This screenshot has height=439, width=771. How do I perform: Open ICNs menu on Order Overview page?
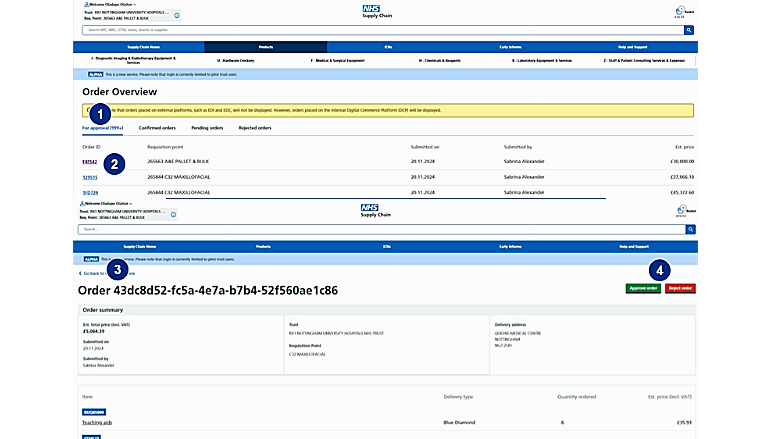(388, 47)
